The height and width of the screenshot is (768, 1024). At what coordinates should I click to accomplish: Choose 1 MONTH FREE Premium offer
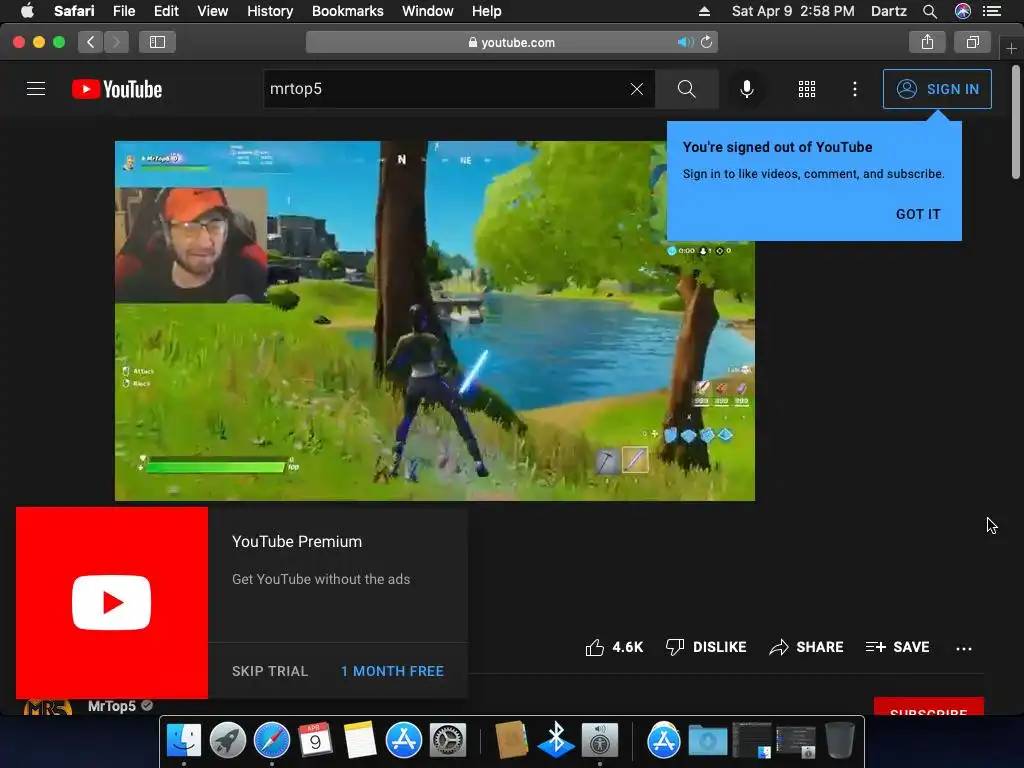tap(392, 671)
